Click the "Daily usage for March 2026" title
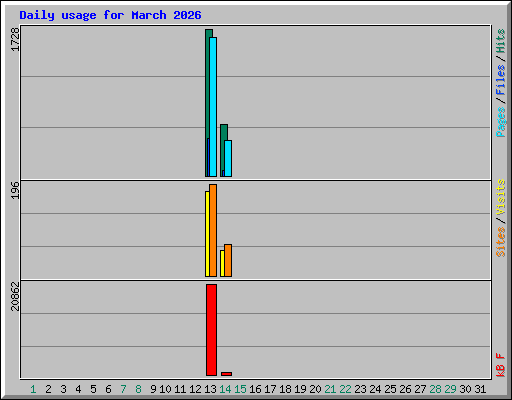Image resolution: width=512 pixels, height=400 pixels. tap(110, 15)
